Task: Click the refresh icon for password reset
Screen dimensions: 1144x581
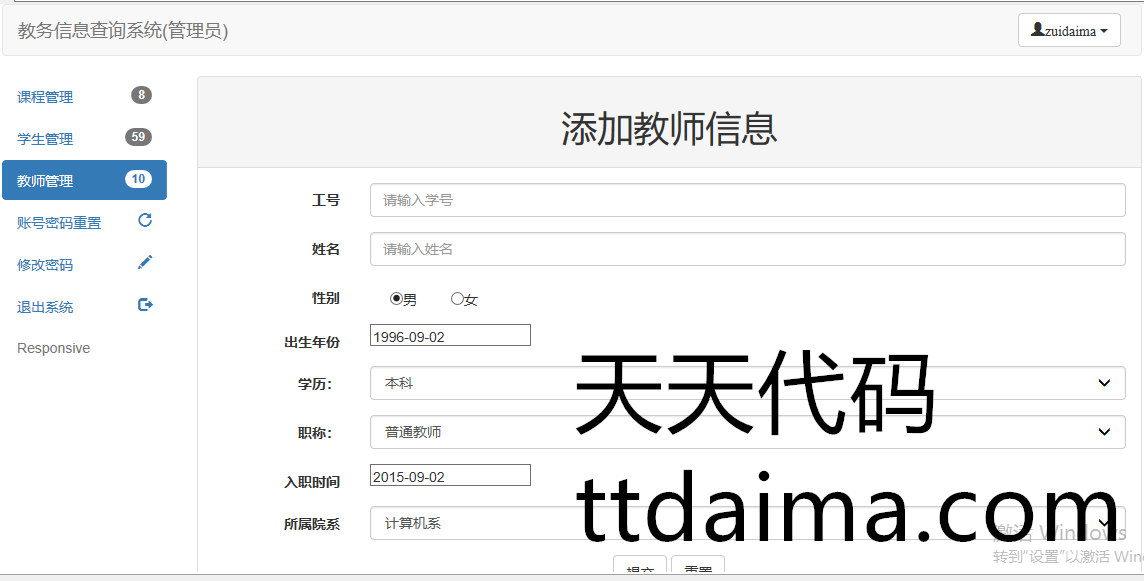Action: (145, 221)
